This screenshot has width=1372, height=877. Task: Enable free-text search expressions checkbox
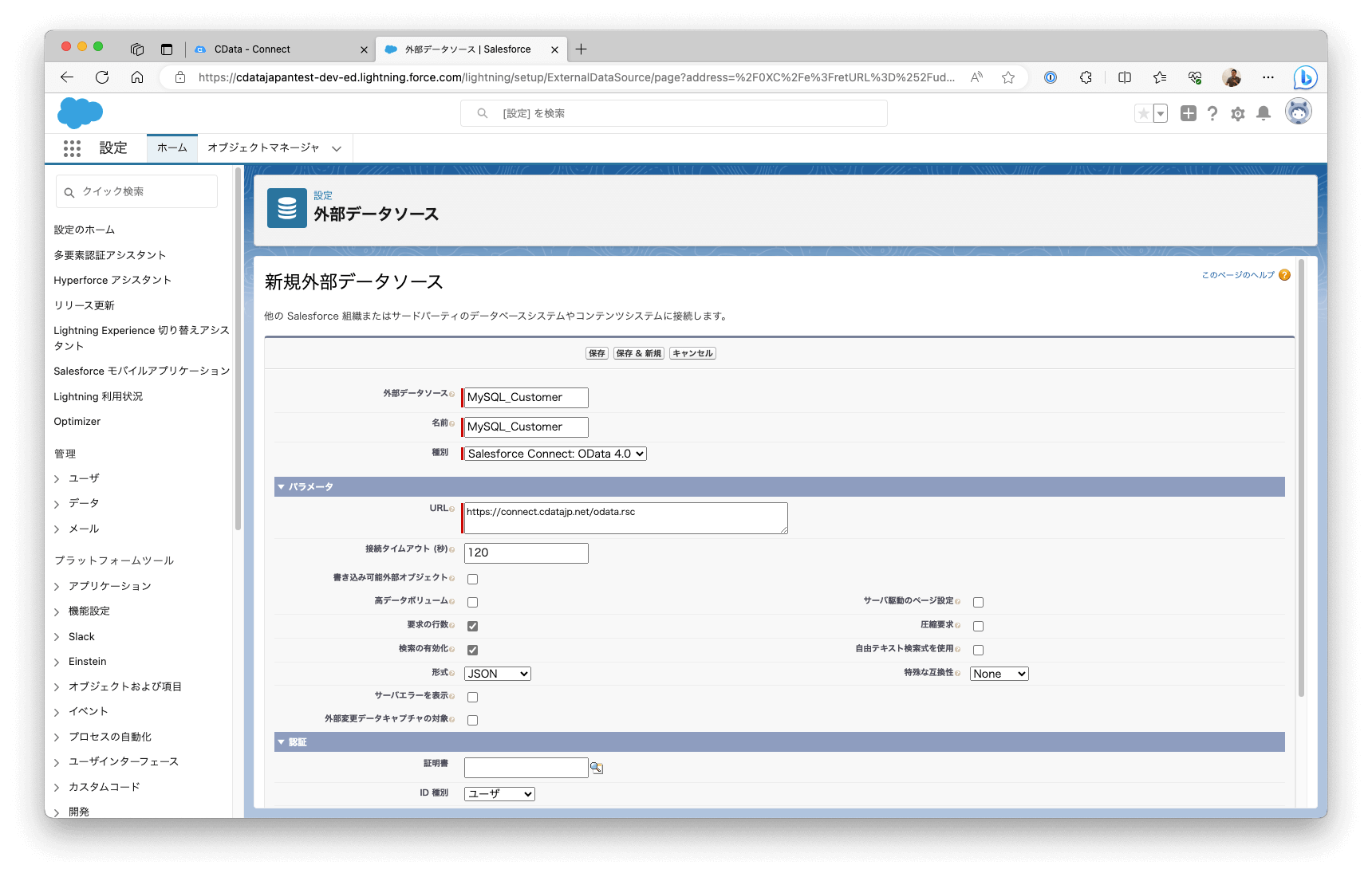tap(979, 651)
